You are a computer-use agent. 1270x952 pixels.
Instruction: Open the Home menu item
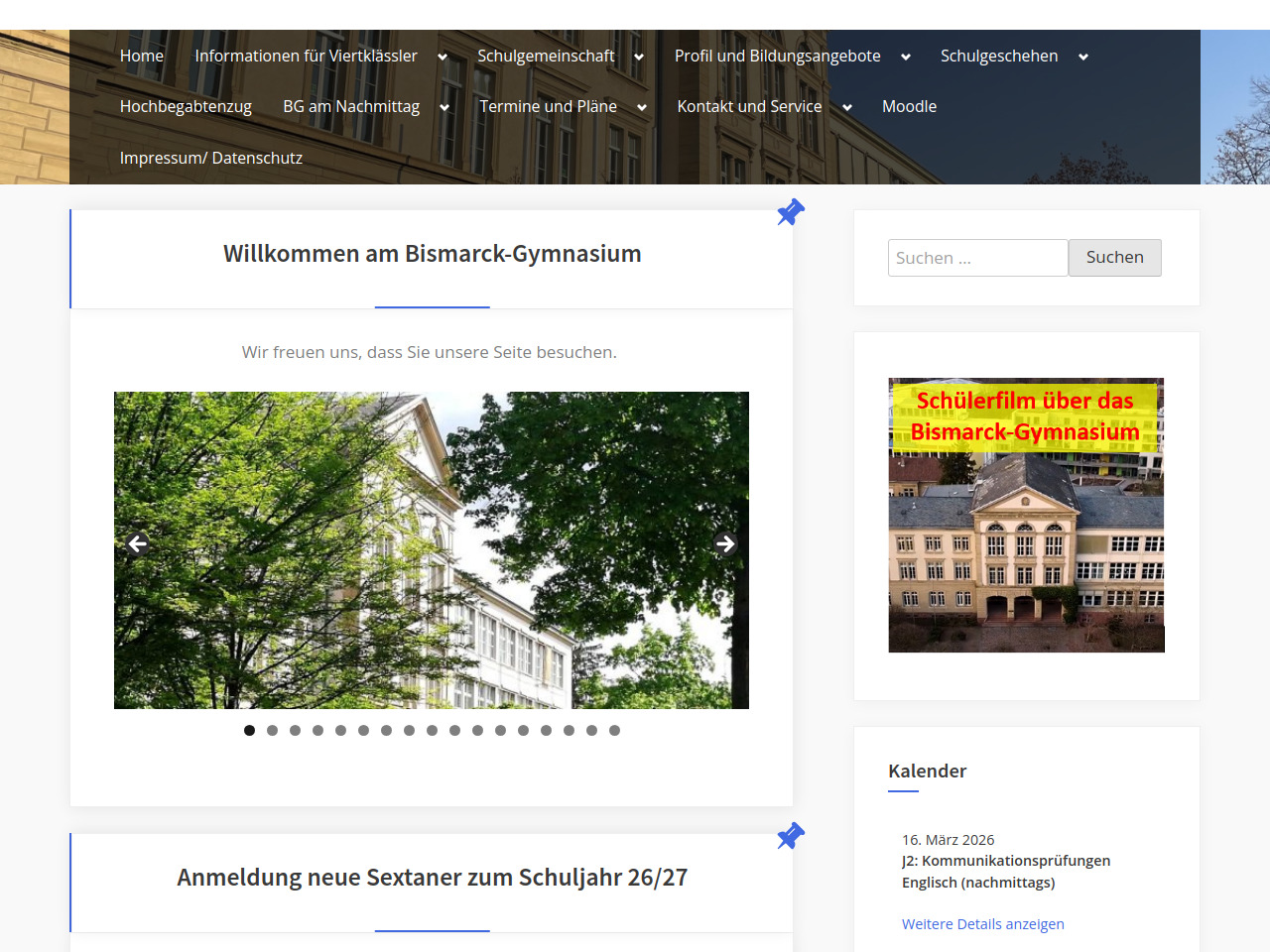[142, 57]
